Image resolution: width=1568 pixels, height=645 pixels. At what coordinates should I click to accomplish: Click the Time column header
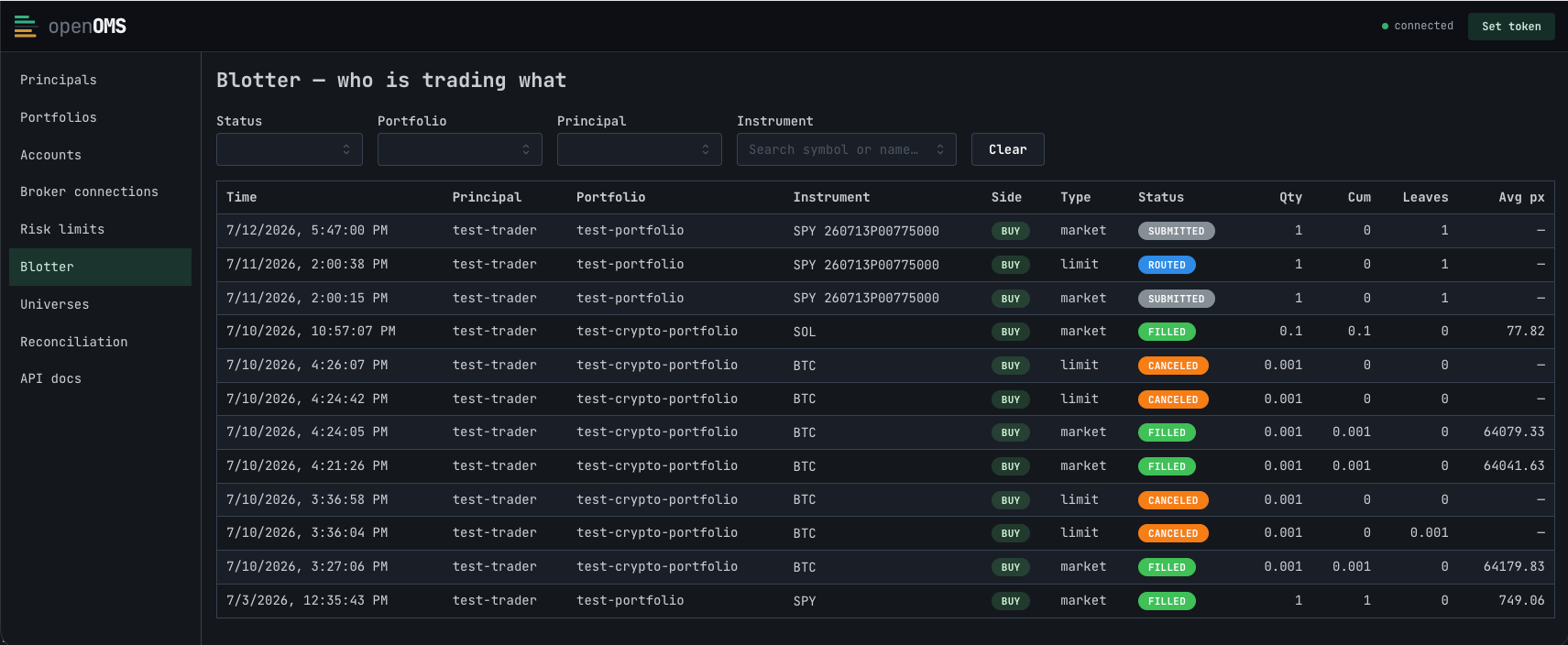coord(242,197)
